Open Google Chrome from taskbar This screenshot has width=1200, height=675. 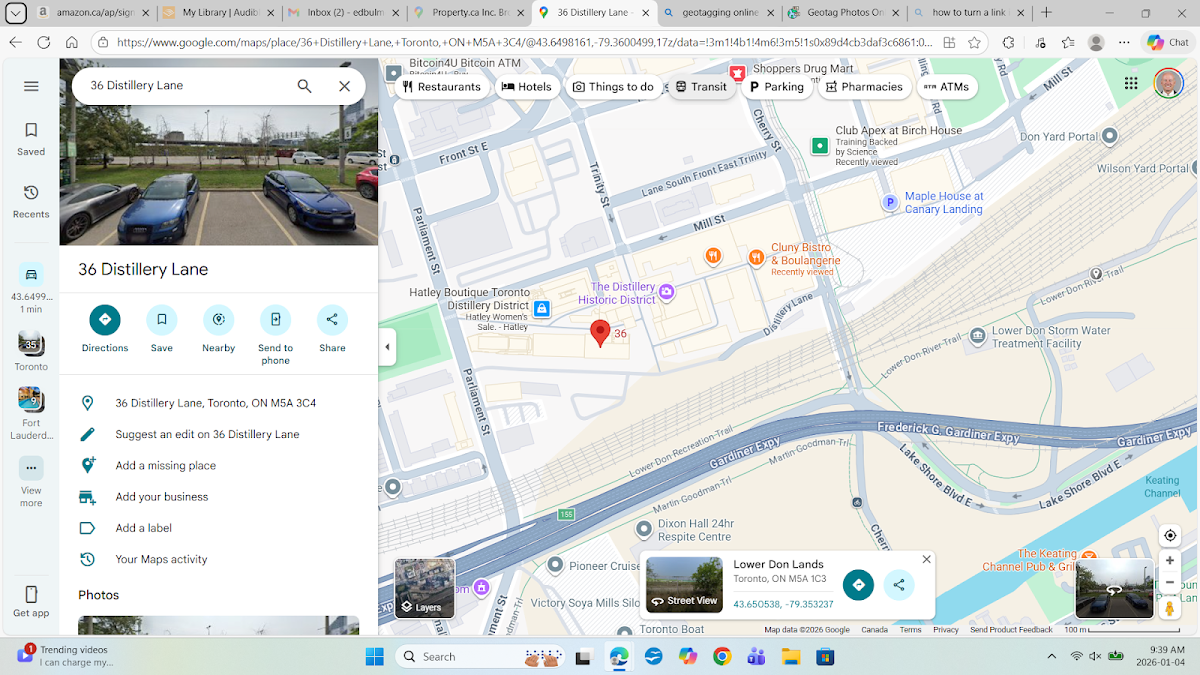(x=722, y=656)
